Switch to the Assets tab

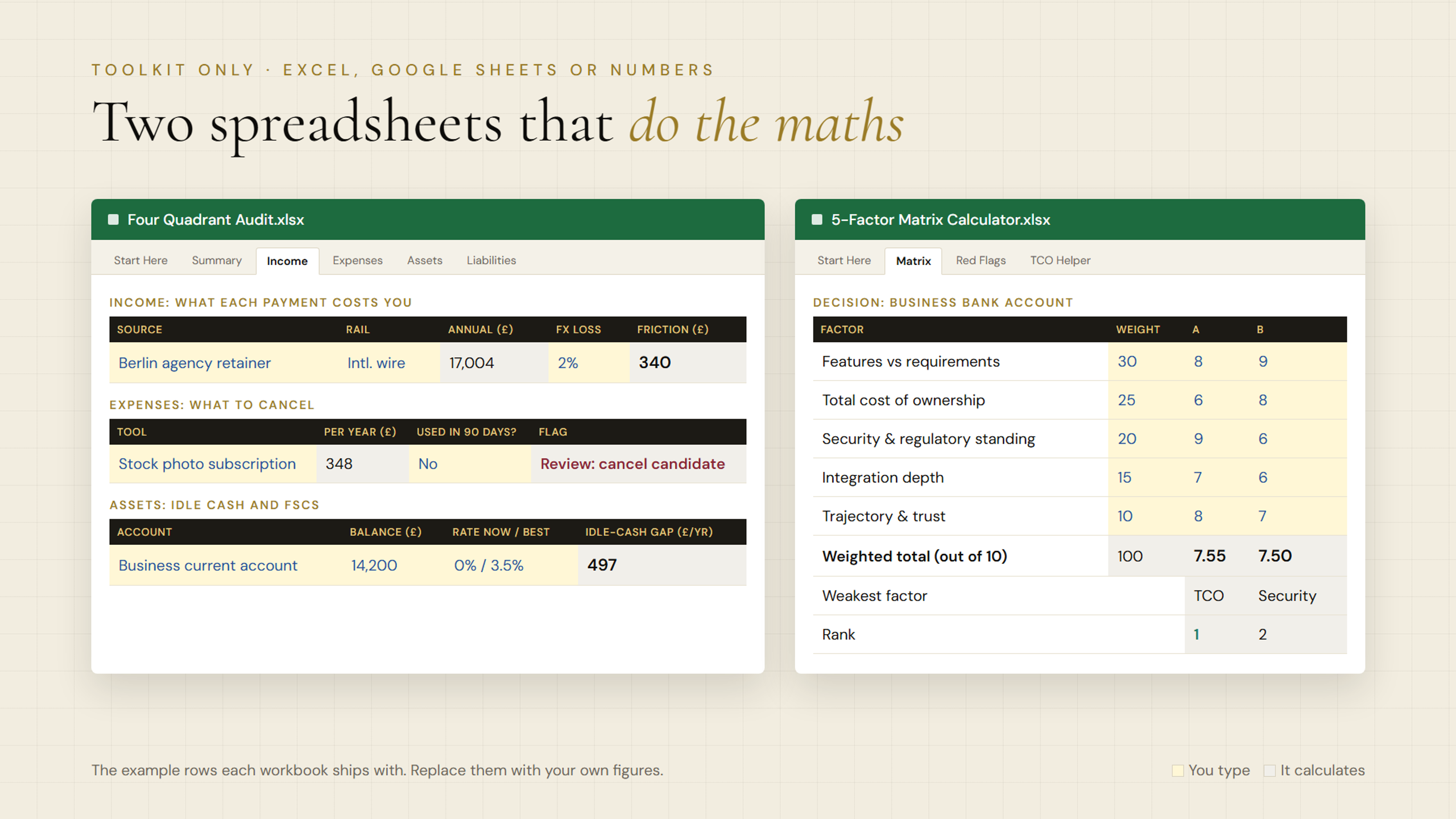click(x=425, y=260)
